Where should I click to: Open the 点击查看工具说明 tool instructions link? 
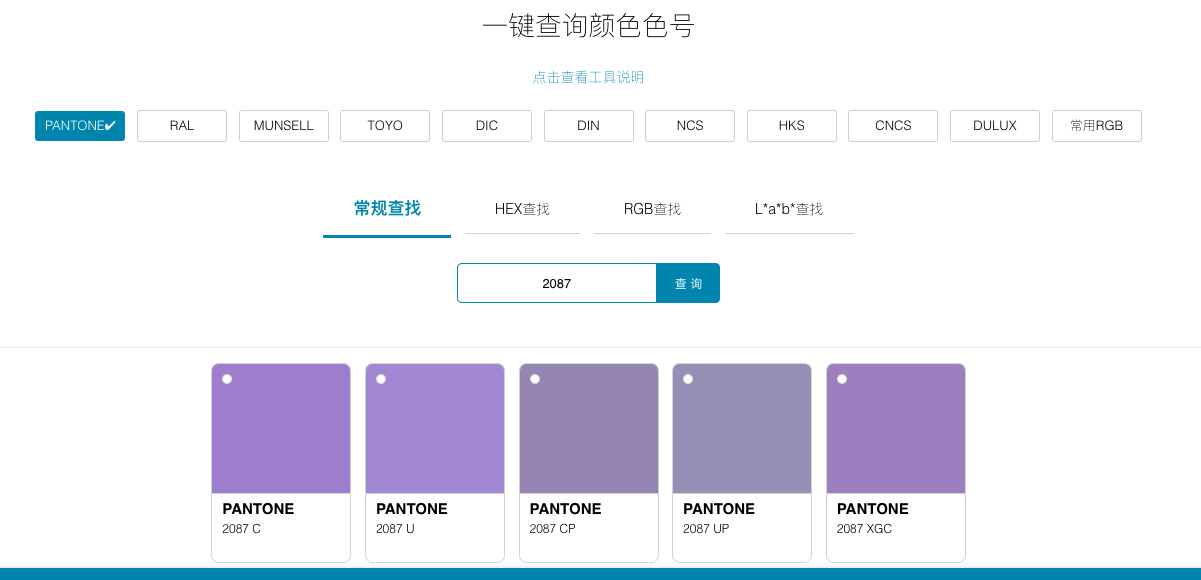[588, 76]
